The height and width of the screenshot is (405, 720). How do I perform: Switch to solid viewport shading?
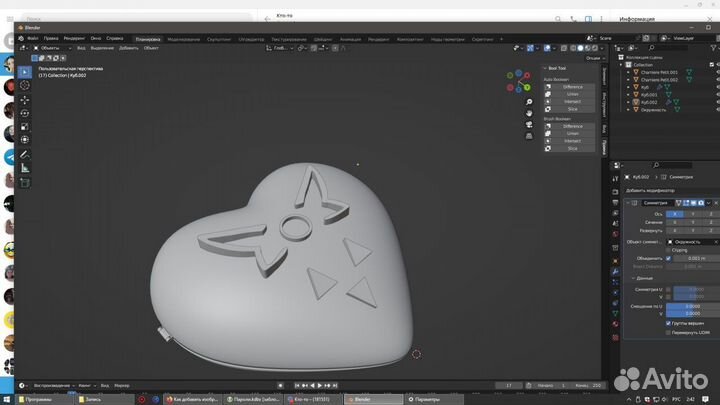(580, 48)
